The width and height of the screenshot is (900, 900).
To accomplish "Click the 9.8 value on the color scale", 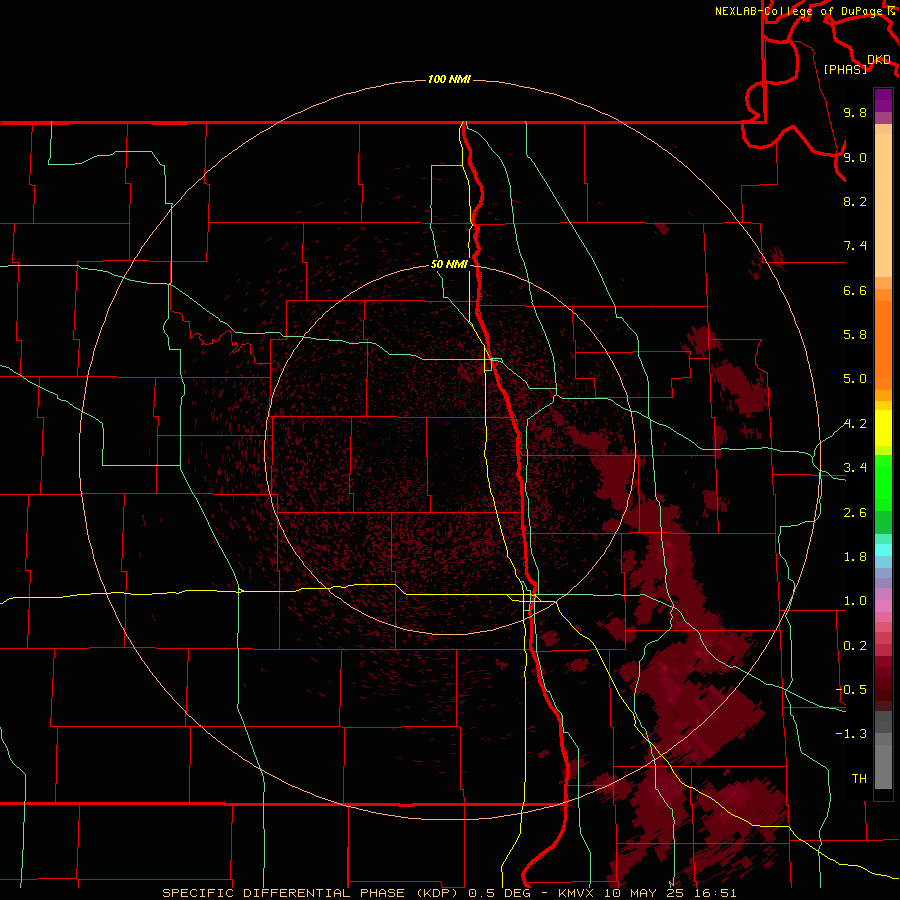I will (x=855, y=112).
